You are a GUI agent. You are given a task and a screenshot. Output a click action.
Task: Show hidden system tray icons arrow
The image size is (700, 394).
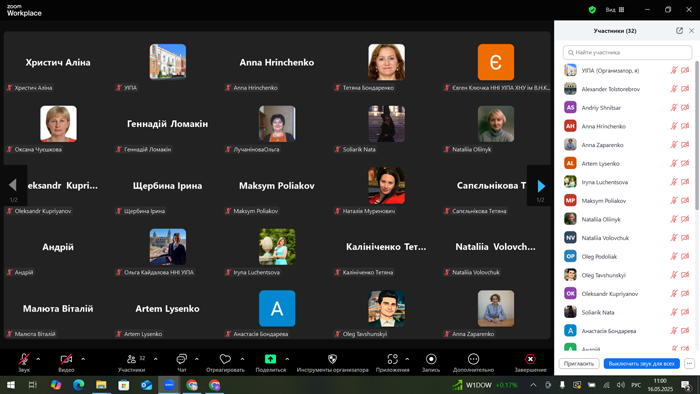[x=533, y=385]
